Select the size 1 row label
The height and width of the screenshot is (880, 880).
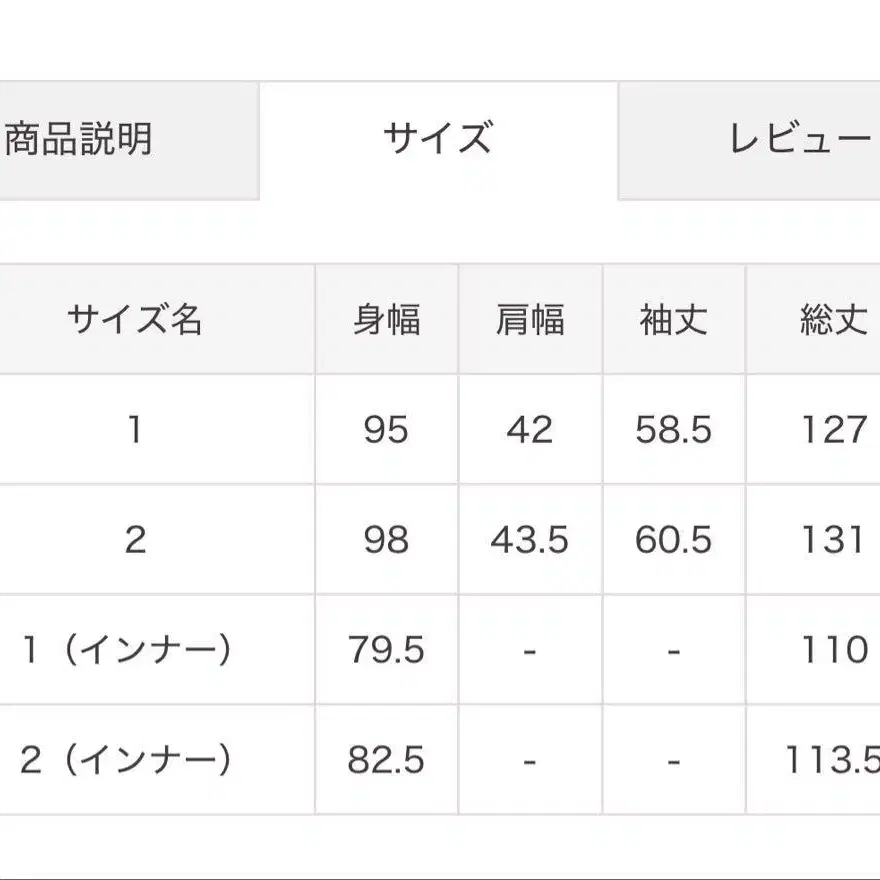135,430
